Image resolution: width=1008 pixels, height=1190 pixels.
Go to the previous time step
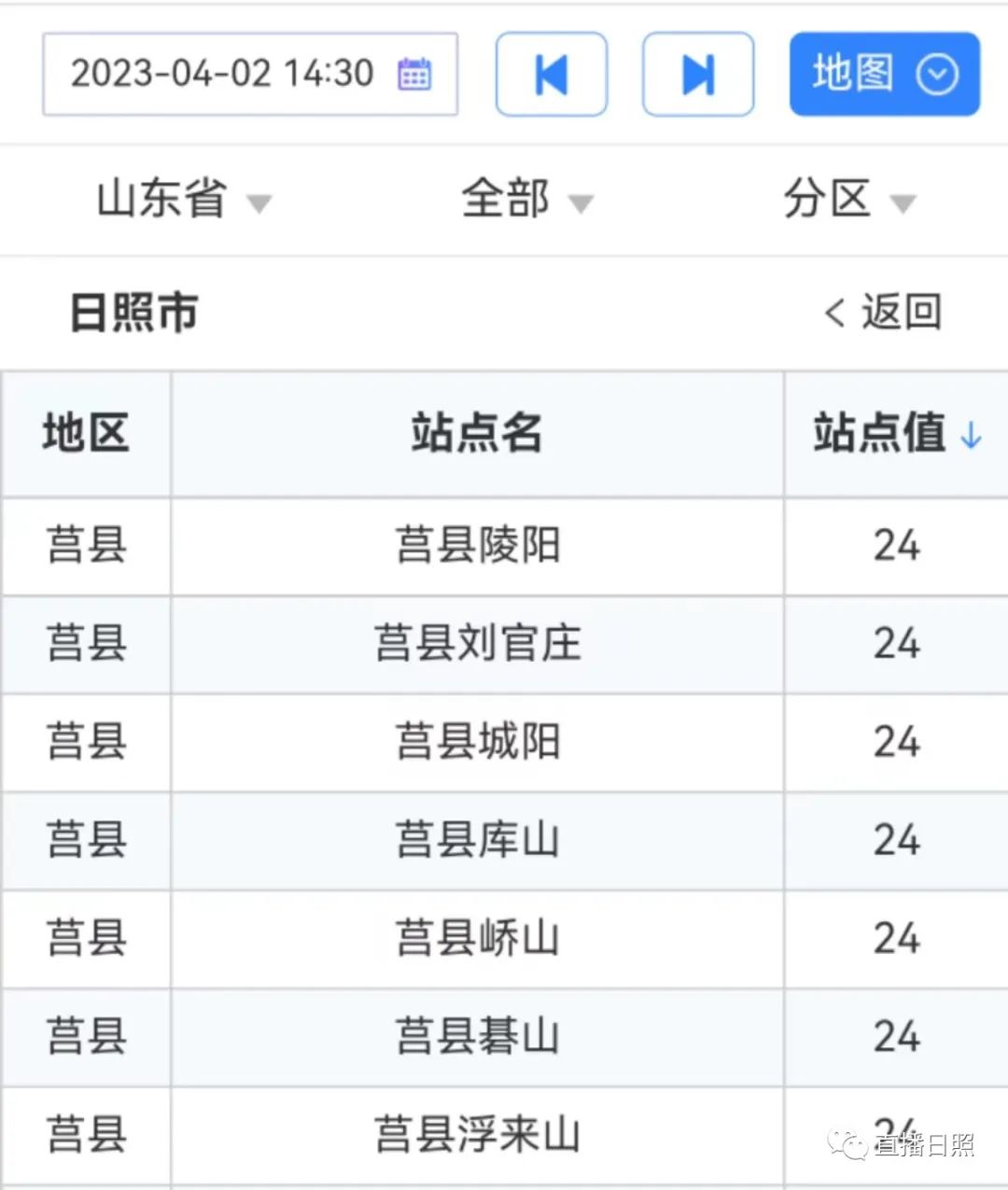point(552,75)
